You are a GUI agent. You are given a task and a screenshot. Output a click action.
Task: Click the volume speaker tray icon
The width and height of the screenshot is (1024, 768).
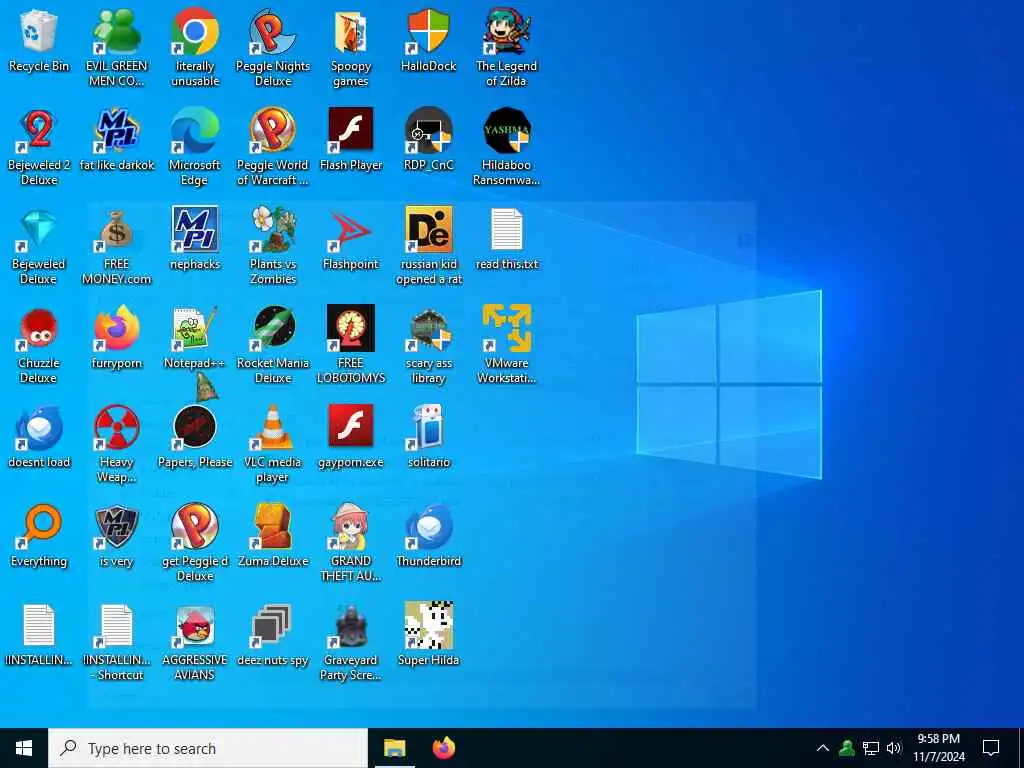tap(894, 748)
